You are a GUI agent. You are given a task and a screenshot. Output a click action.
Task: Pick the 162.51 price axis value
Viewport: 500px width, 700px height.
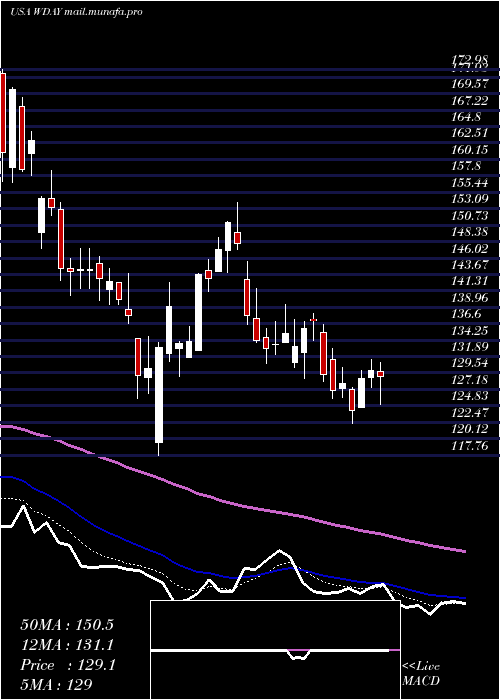tap(470, 133)
